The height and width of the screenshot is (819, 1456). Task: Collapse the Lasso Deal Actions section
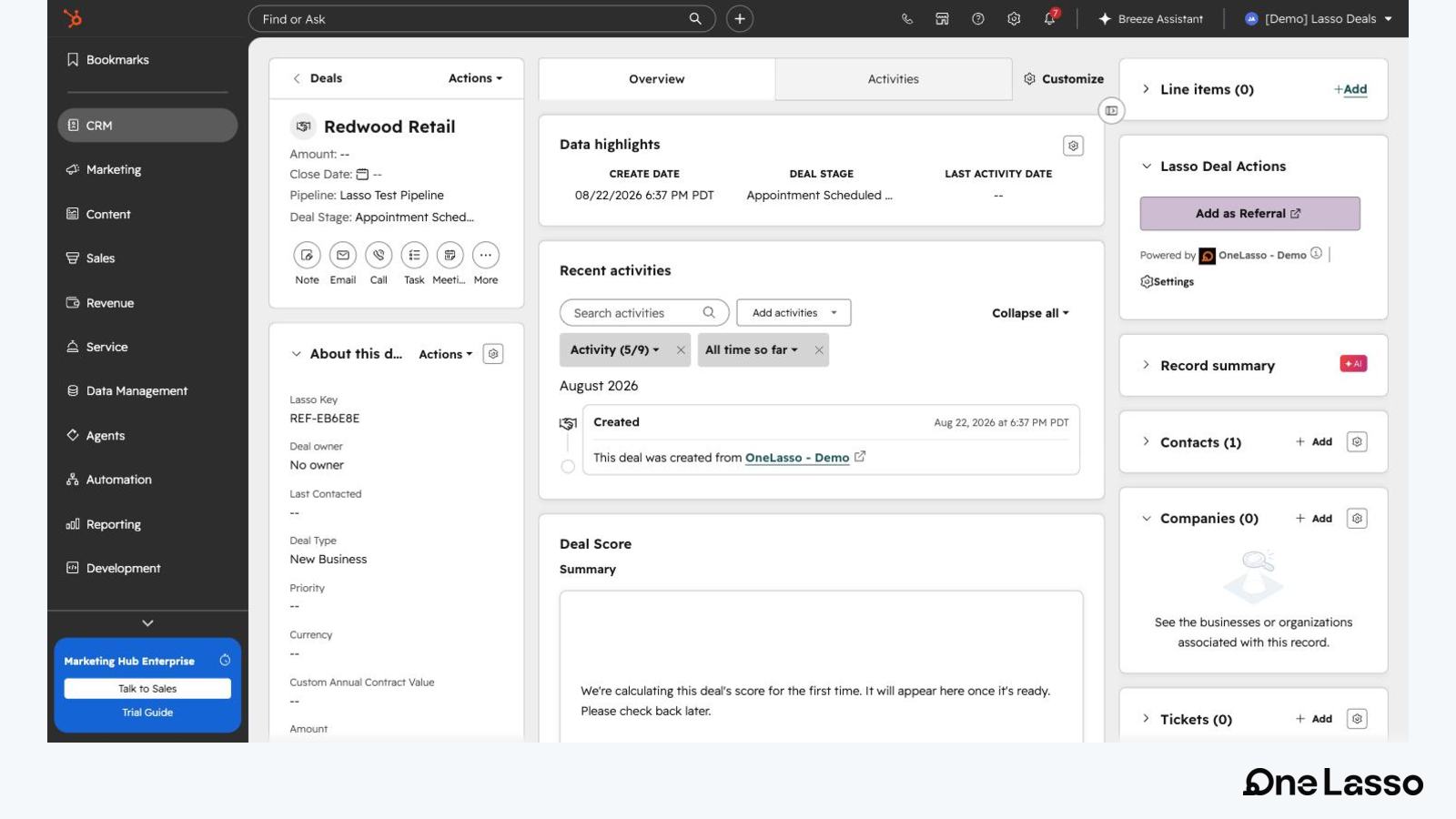[1147, 167]
